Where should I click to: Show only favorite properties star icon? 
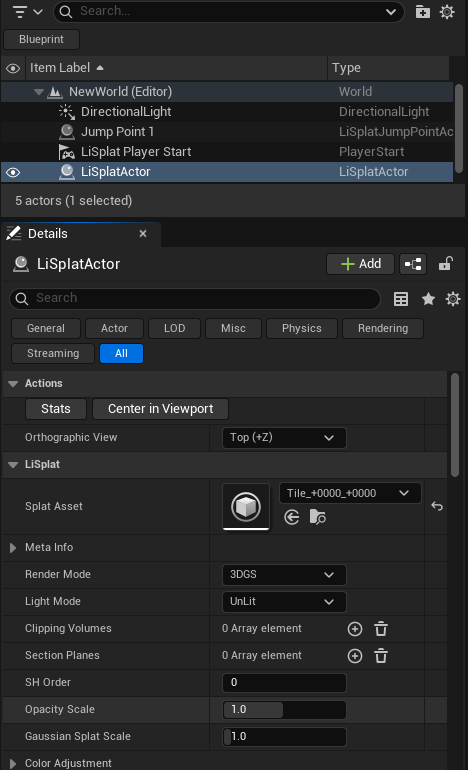pos(428,299)
